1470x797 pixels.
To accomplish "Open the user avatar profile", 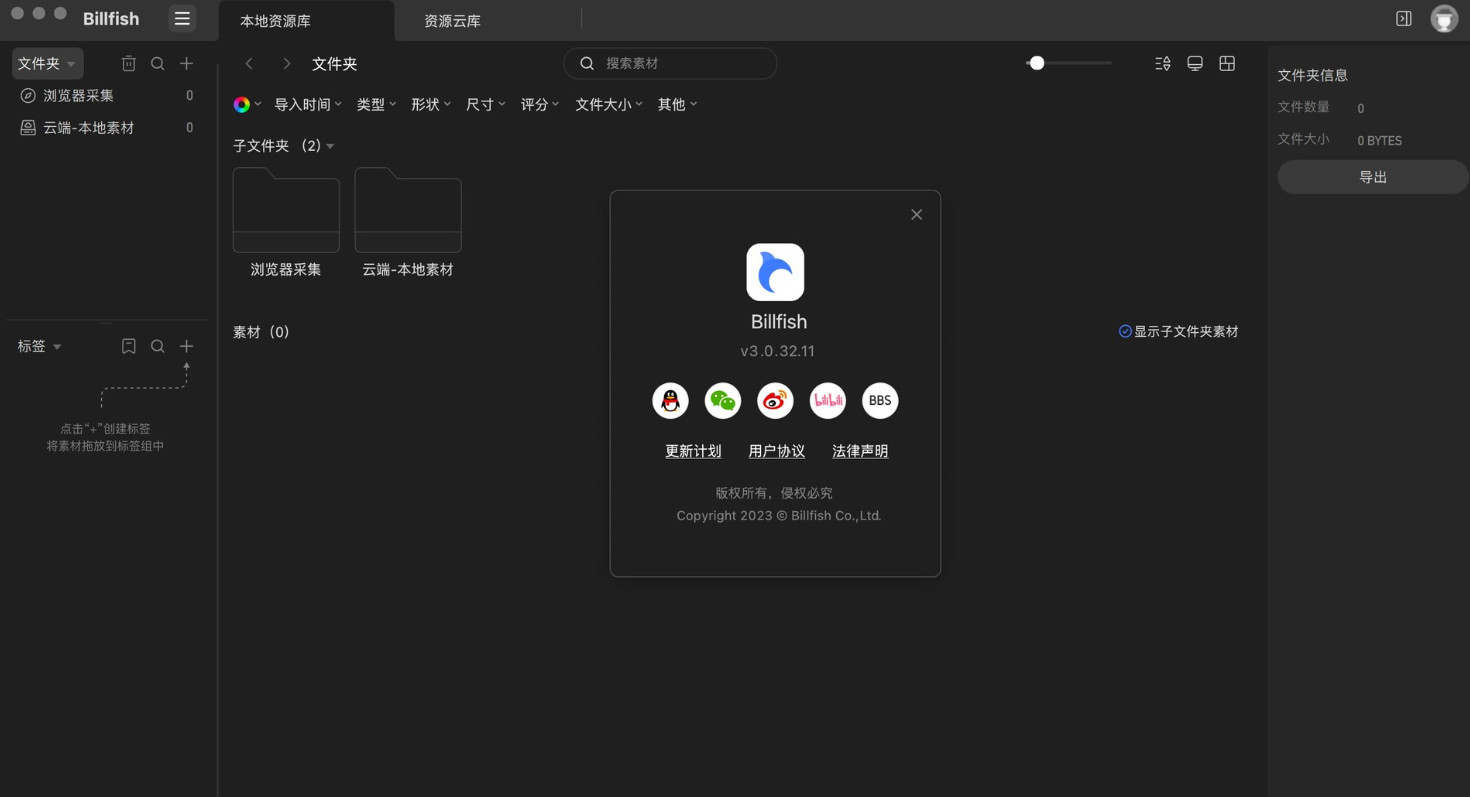I will pos(1444,19).
